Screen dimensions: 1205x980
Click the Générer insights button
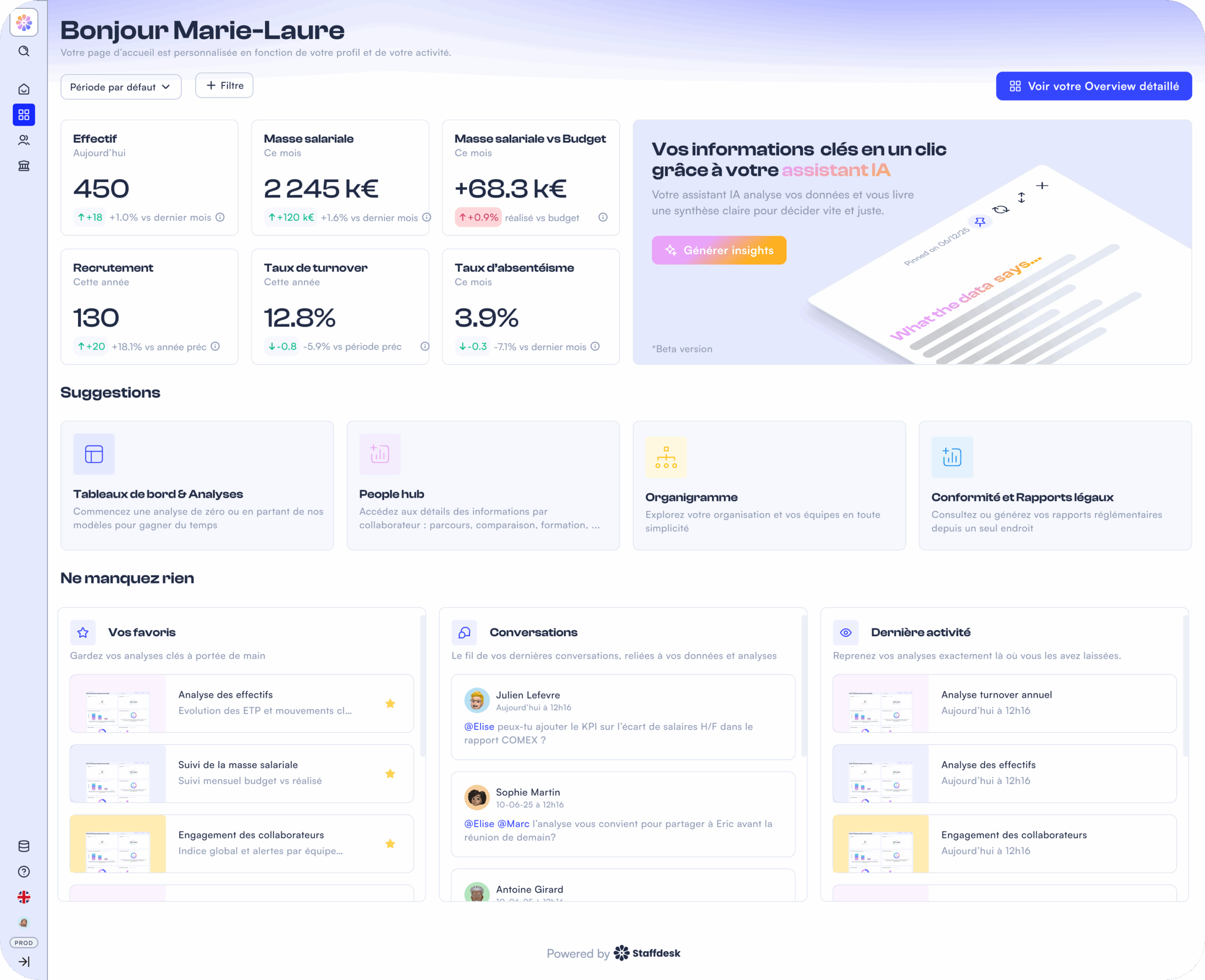719,250
